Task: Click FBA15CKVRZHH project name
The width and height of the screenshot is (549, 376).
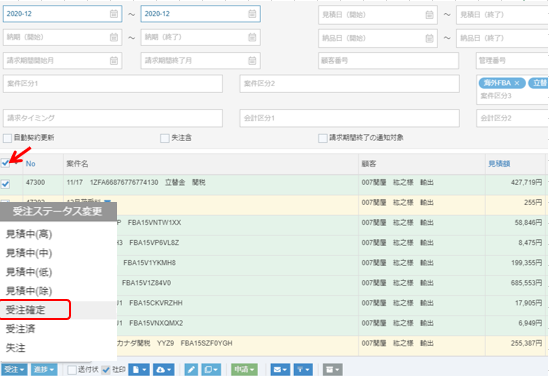Action: pos(156,303)
